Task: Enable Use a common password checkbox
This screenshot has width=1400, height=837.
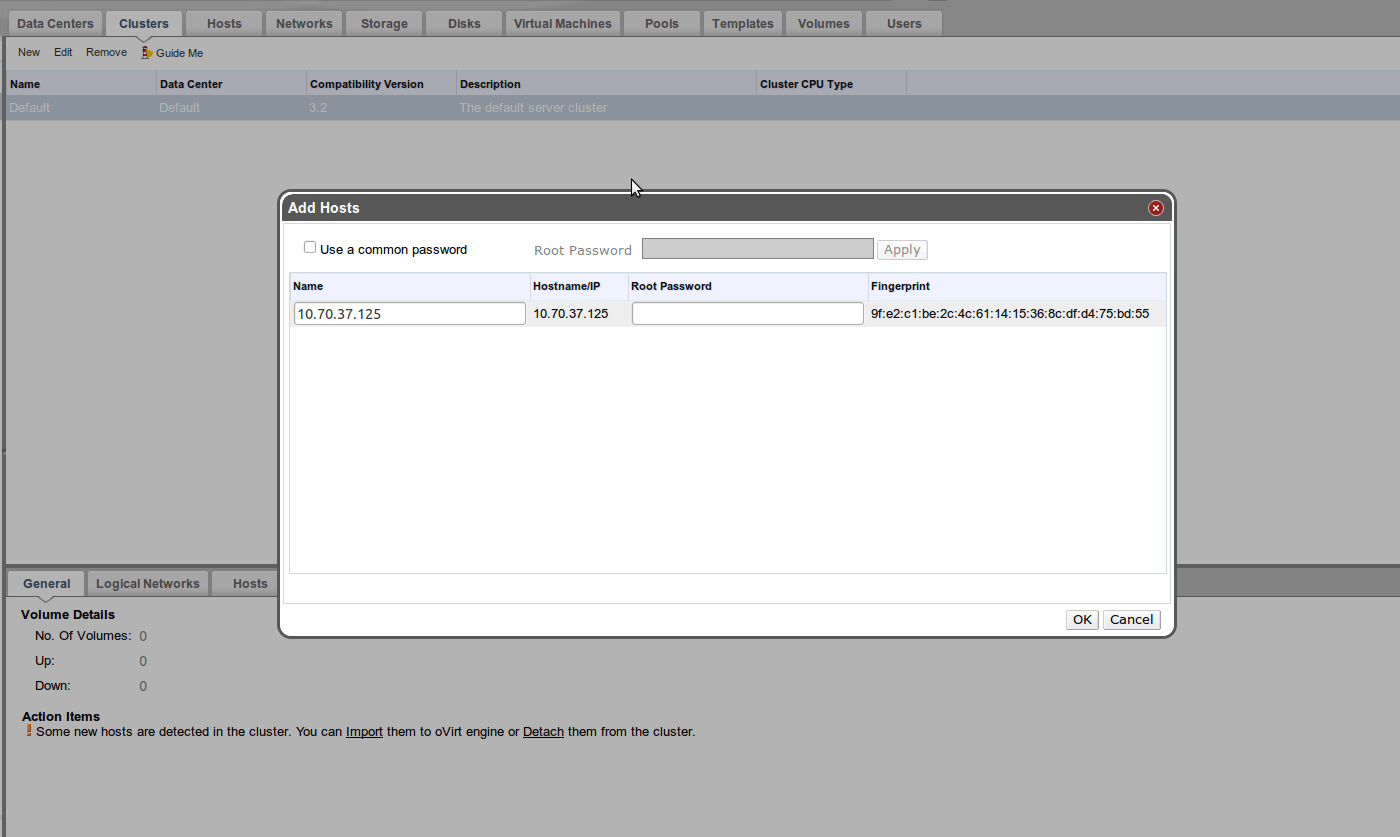Action: coord(310,248)
